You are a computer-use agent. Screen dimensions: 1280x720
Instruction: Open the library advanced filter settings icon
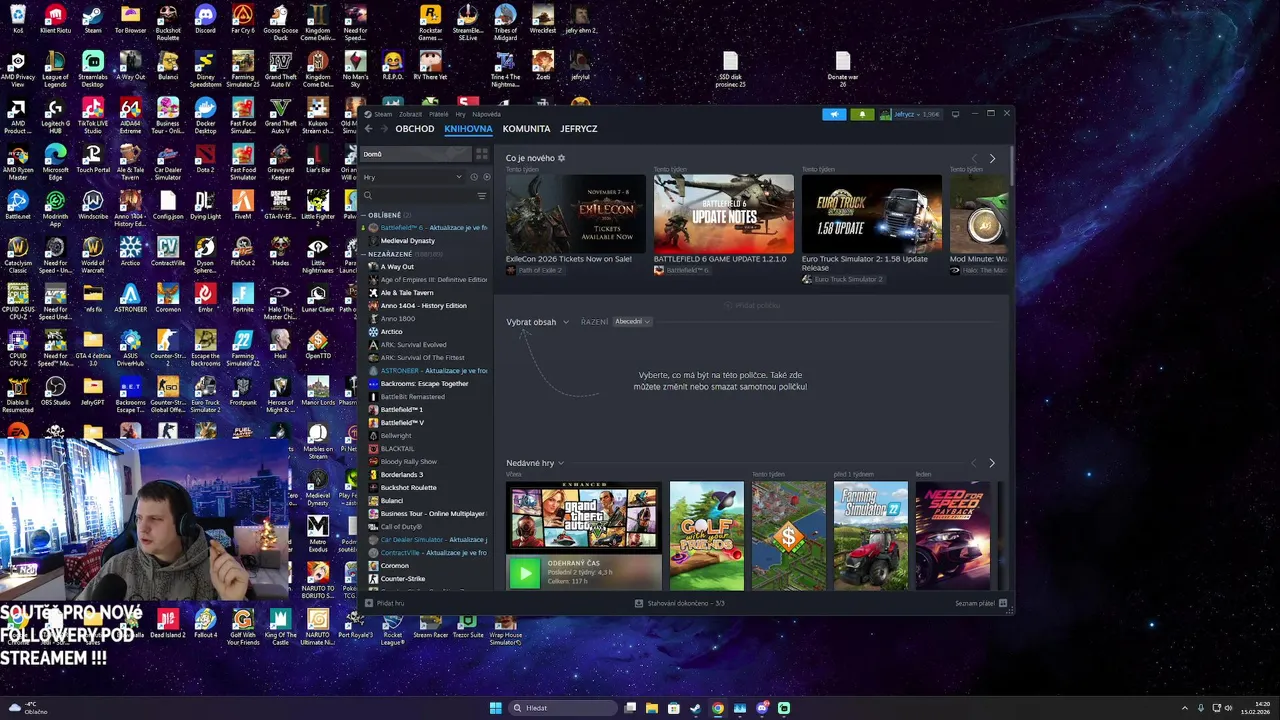[x=482, y=196]
